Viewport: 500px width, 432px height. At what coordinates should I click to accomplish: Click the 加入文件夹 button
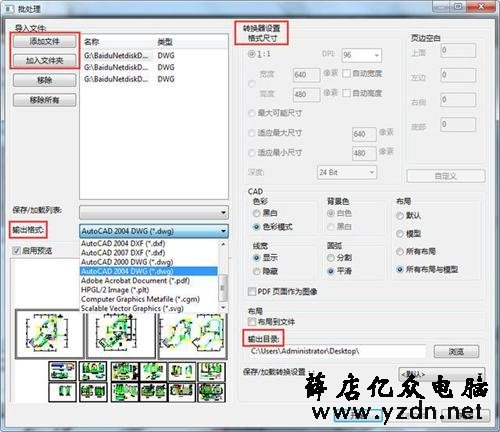click(44, 60)
